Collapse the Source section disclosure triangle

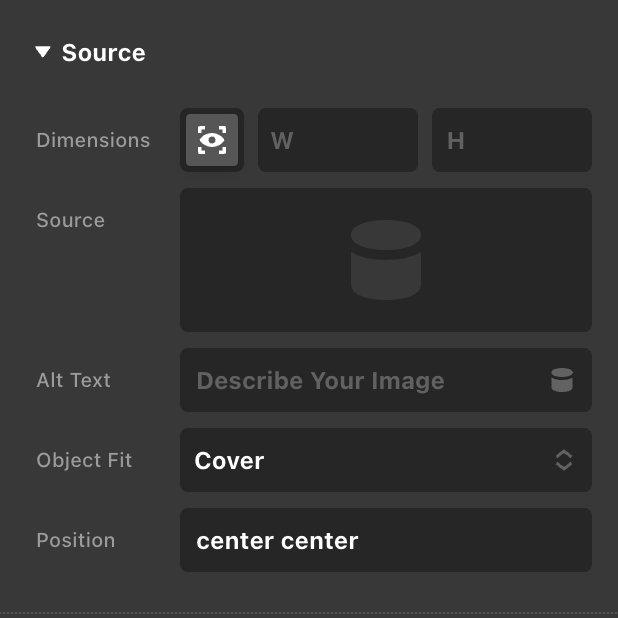click(42, 52)
